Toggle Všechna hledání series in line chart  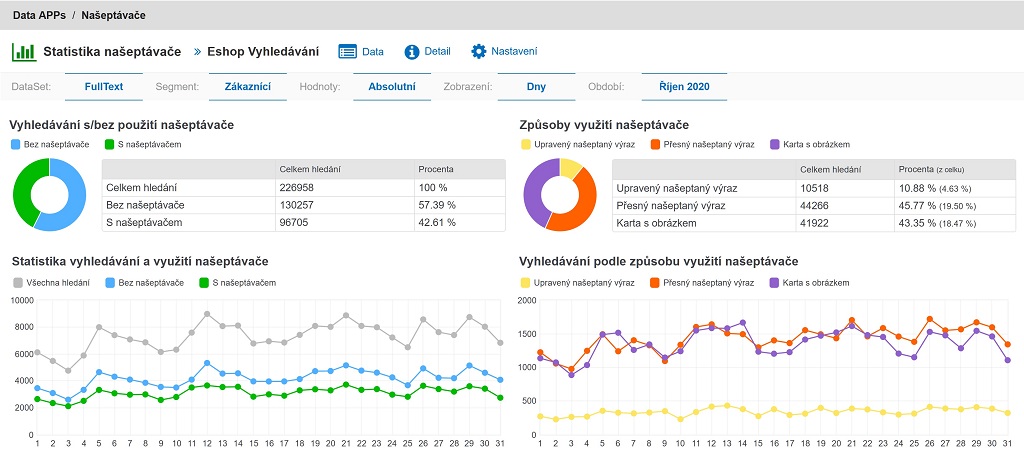pyautogui.click(x=52, y=283)
